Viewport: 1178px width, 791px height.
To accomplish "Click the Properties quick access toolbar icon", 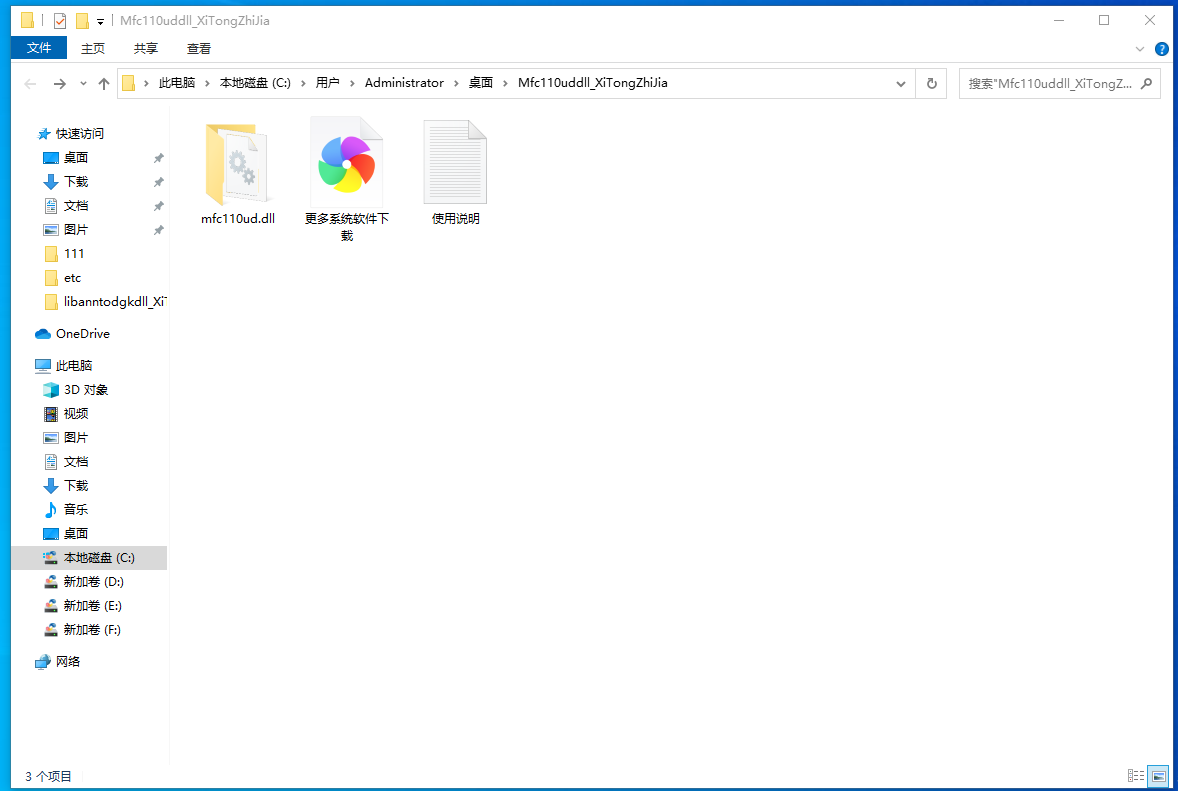I will tap(60, 21).
